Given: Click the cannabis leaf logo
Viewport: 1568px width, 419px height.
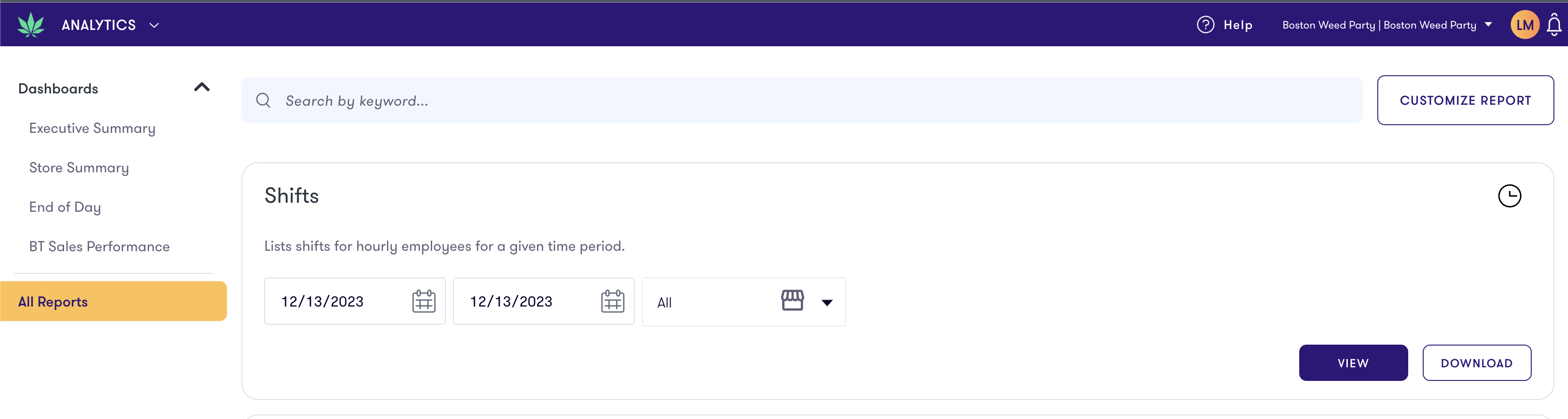Looking at the screenshot, I should (x=32, y=24).
